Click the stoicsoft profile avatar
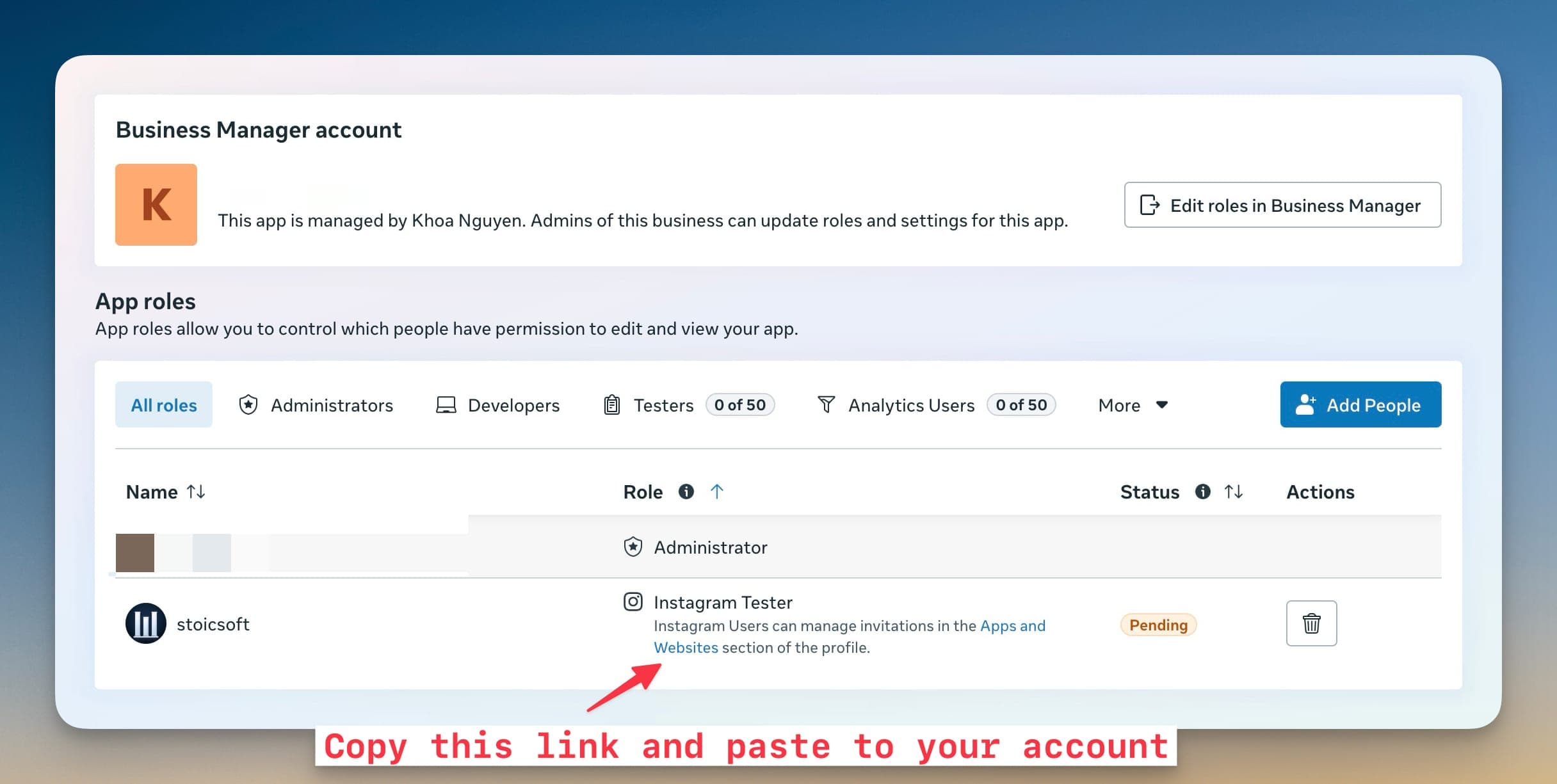 tap(146, 623)
